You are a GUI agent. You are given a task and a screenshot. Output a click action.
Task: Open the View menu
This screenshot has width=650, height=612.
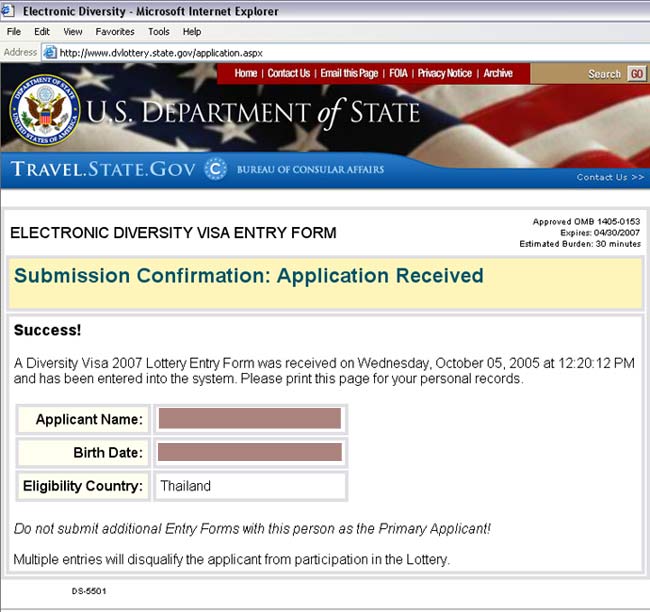coord(73,32)
